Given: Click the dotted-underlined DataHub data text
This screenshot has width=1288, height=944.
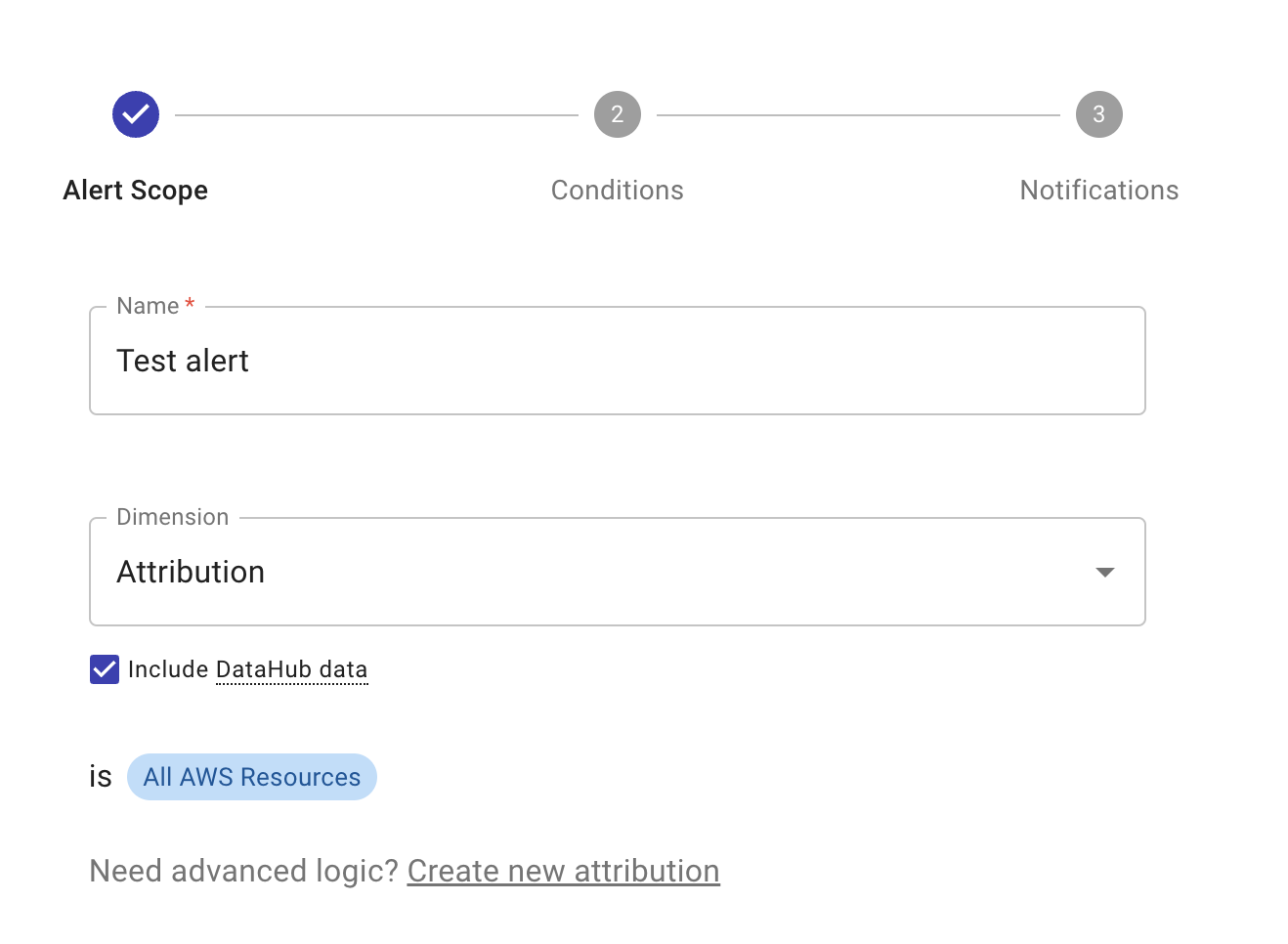Looking at the screenshot, I should tap(291, 669).
